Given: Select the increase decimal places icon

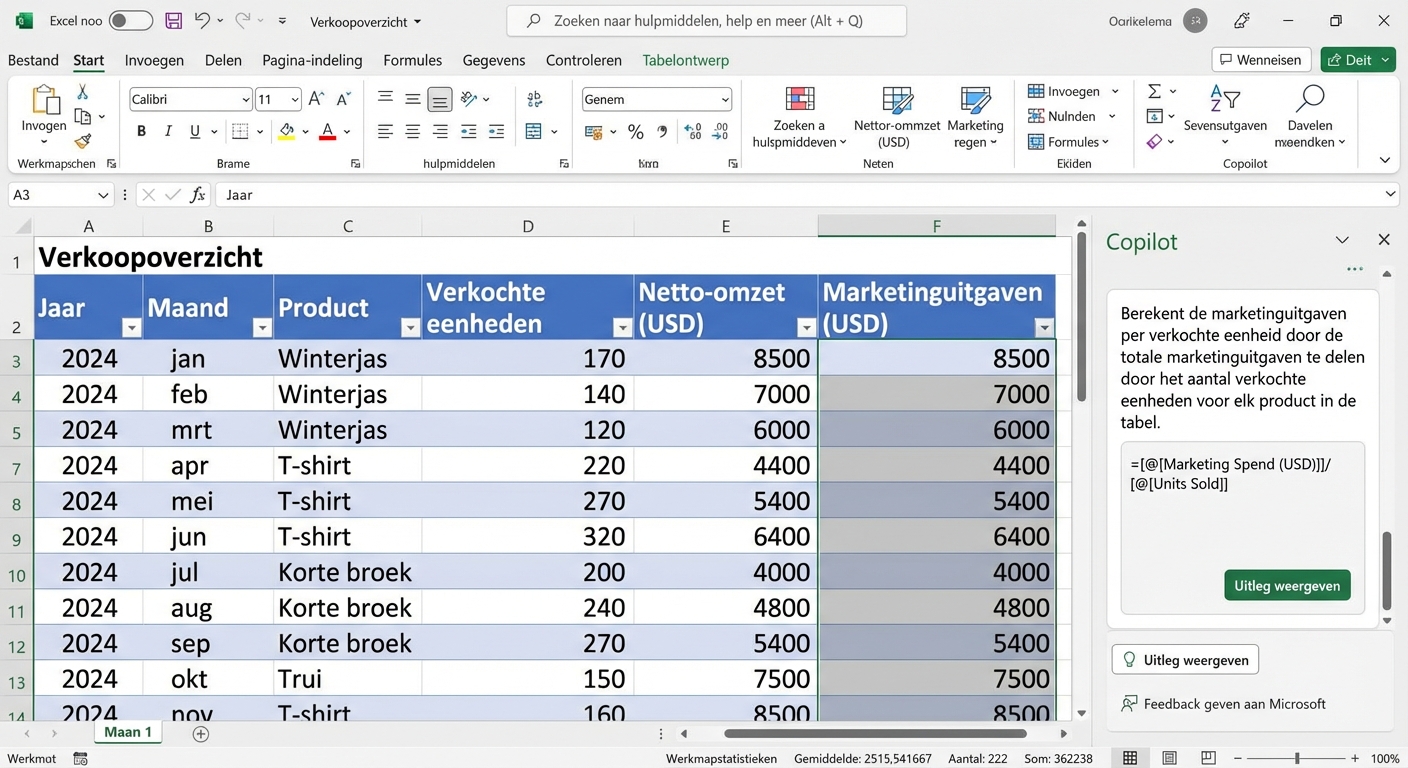Looking at the screenshot, I should [691, 131].
